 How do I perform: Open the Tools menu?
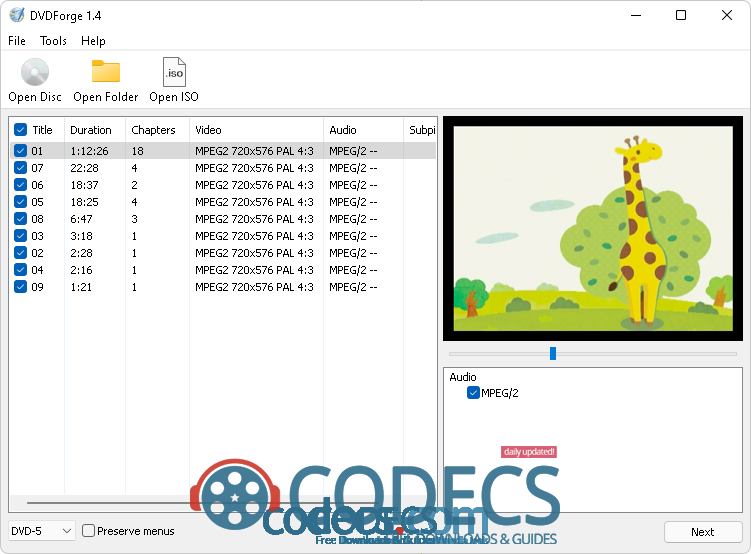(x=53, y=41)
